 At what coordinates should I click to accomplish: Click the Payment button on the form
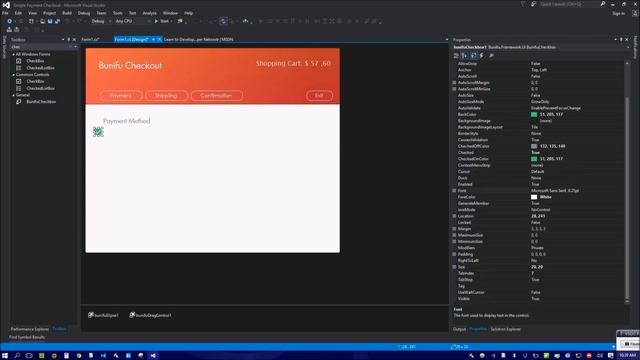(121, 96)
